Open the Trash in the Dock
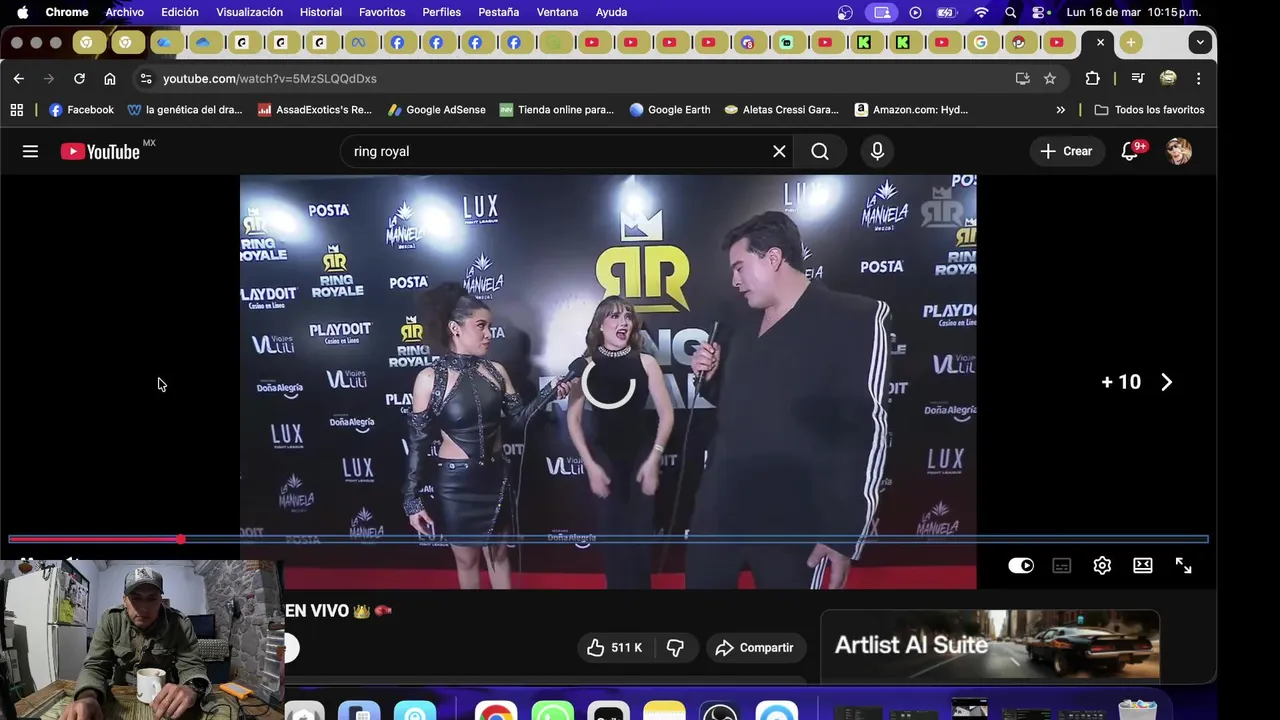Viewport: 1280px width, 720px height. (x=1137, y=709)
